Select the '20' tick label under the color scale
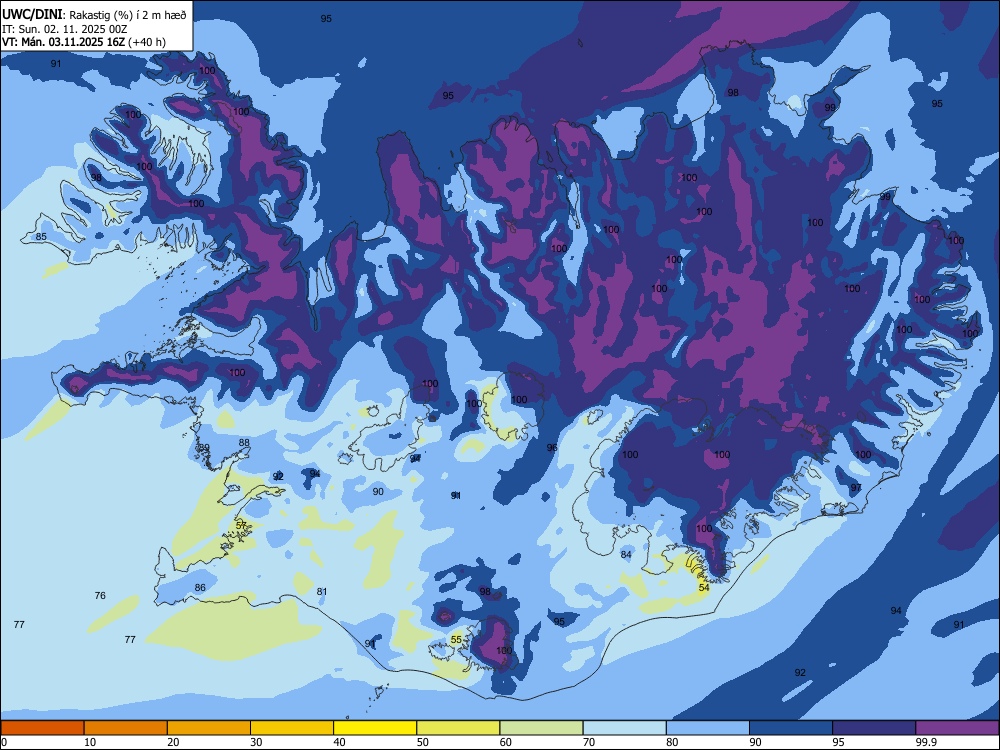This screenshot has height=750, width=1000. coord(173,742)
